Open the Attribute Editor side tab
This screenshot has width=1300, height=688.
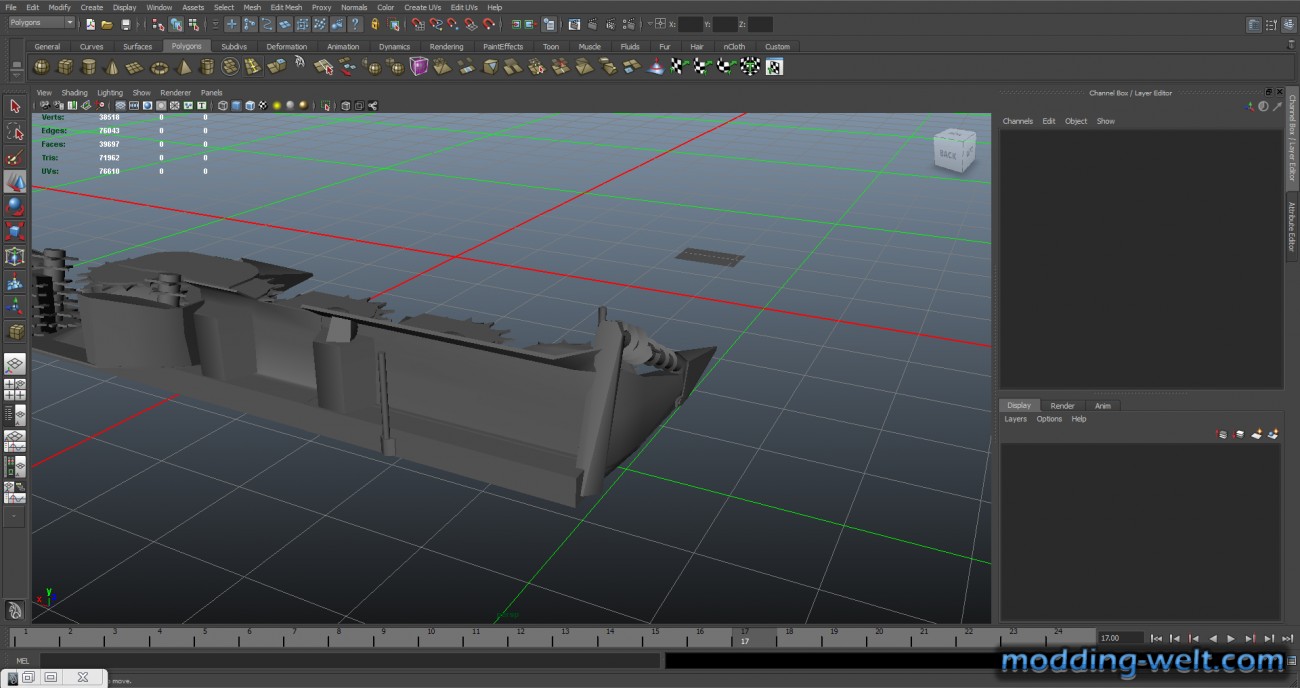1292,227
